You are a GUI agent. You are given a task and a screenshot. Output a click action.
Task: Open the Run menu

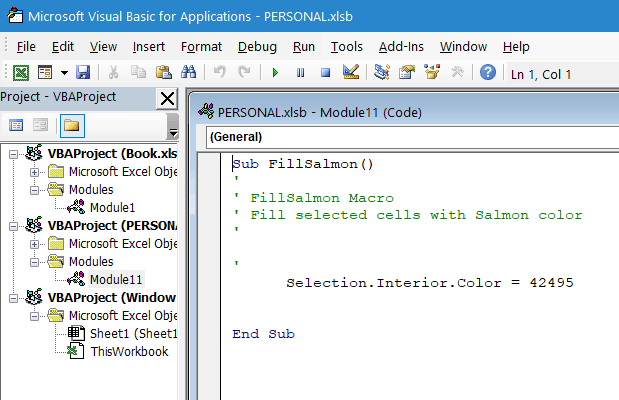304,47
